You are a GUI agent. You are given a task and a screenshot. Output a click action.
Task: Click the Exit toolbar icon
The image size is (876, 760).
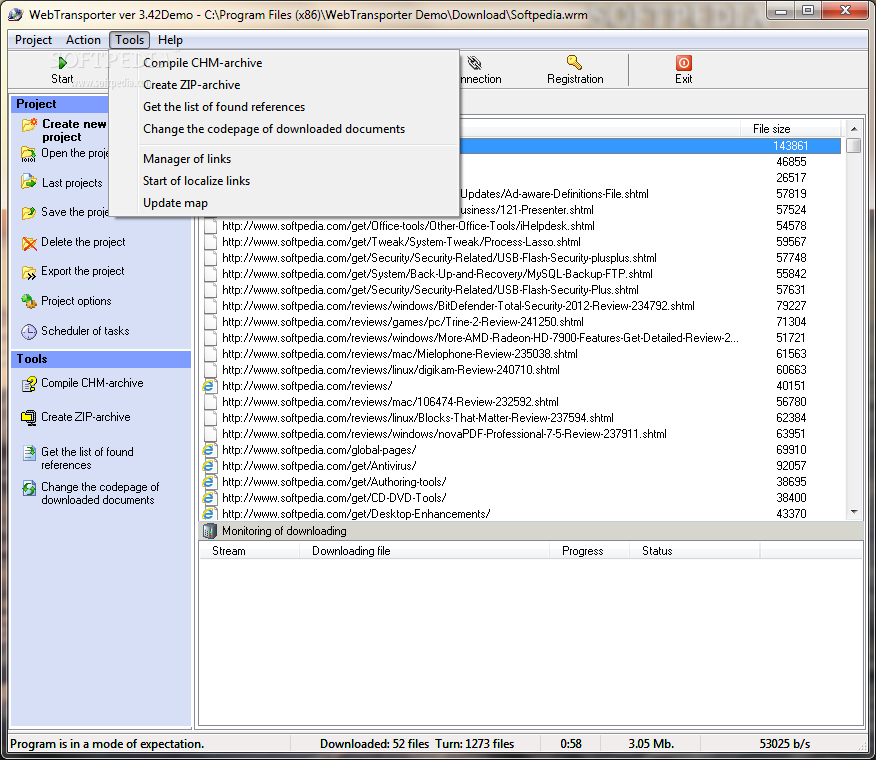pyautogui.click(x=683, y=63)
